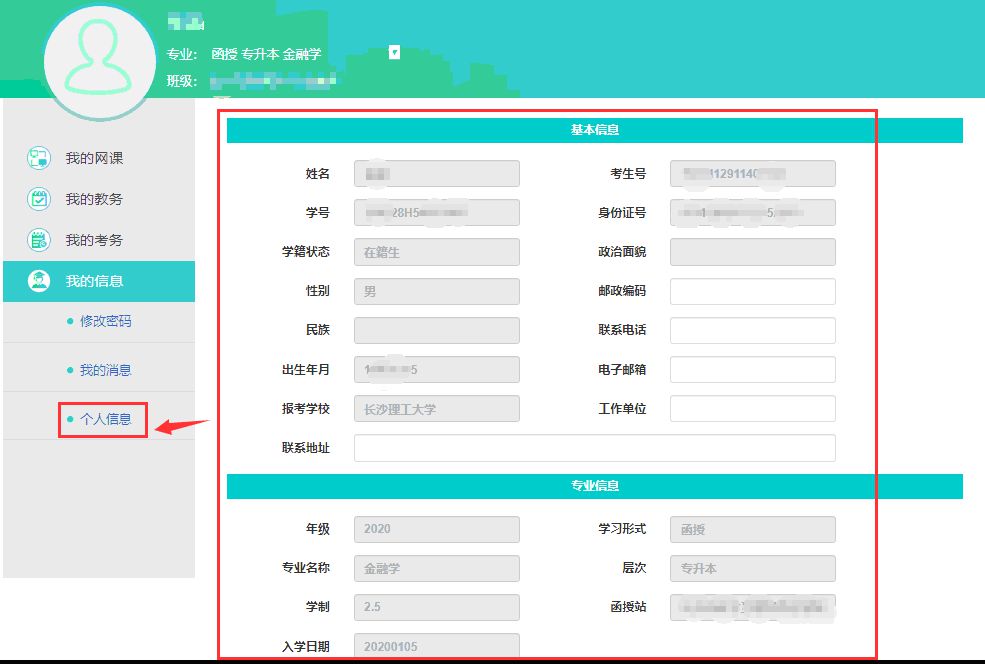Viewport: 985px width, 664px height.
Task: Click the 基本信息 section header bar
Action: coord(594,130)
